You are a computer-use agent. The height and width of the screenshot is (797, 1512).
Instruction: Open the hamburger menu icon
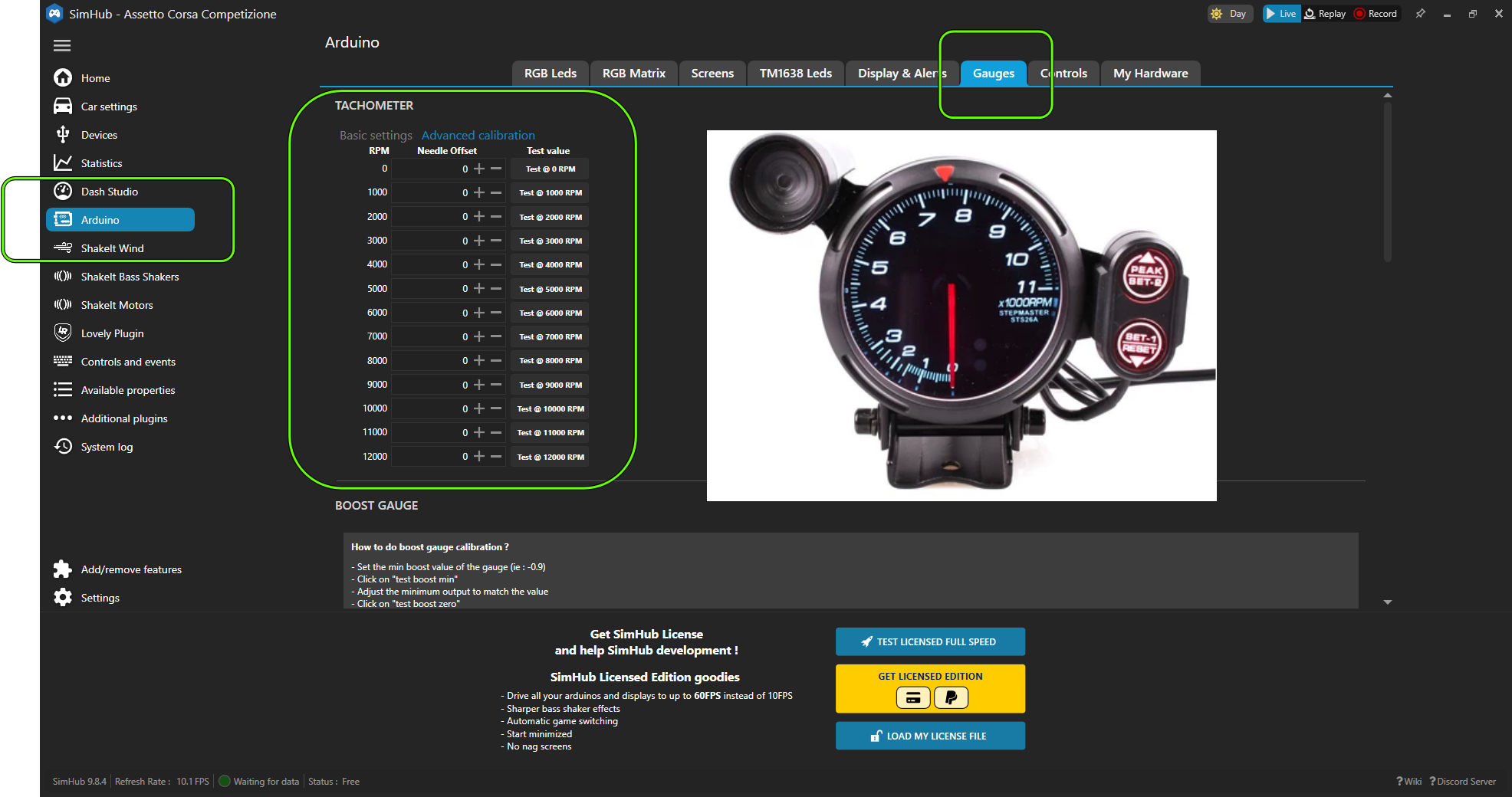pyautogui.click(x=62, y=46)
